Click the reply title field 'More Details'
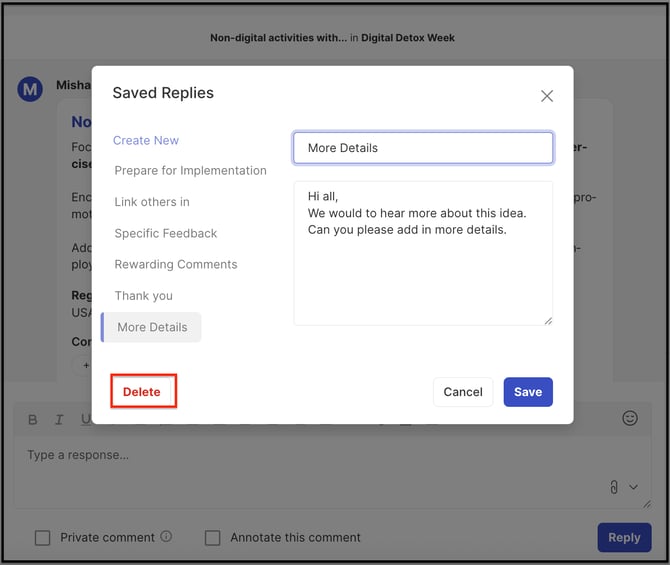Viewport: 670px width, 565px height. coord(423,148)
